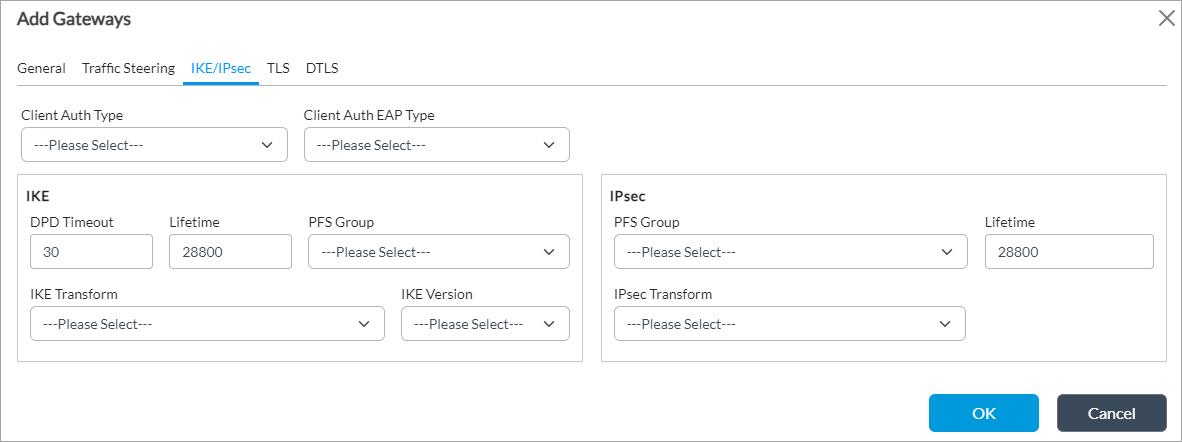Screen dimensions: 1182x442
Task: Select the IKE/IPsec tab
Action: tap(221, 68)
